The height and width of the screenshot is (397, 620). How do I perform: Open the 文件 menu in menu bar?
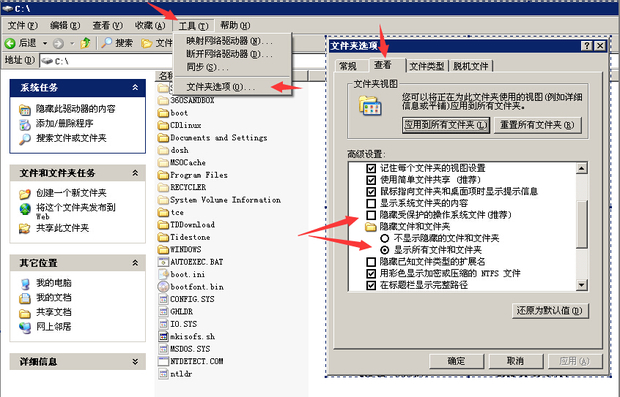pyautogui.click(x=23, y=26)
